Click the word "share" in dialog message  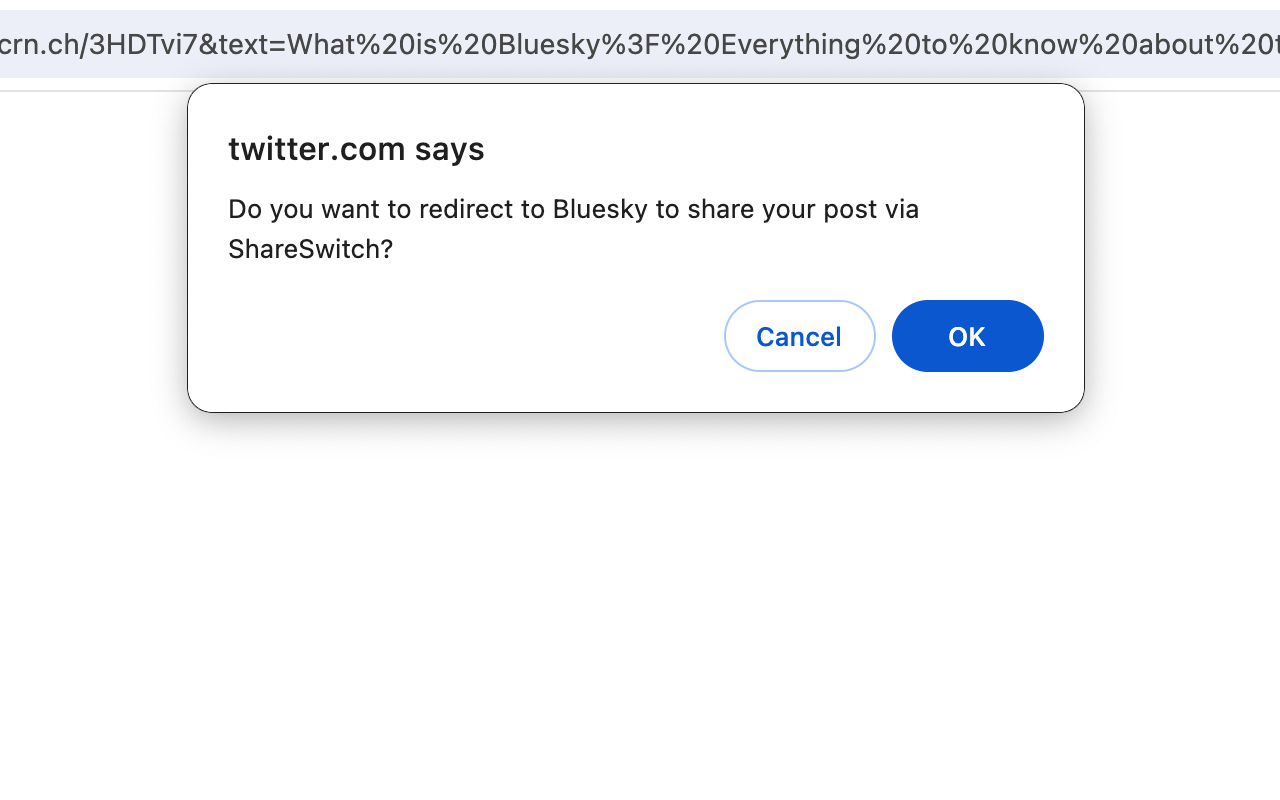[x=720, y=209]
